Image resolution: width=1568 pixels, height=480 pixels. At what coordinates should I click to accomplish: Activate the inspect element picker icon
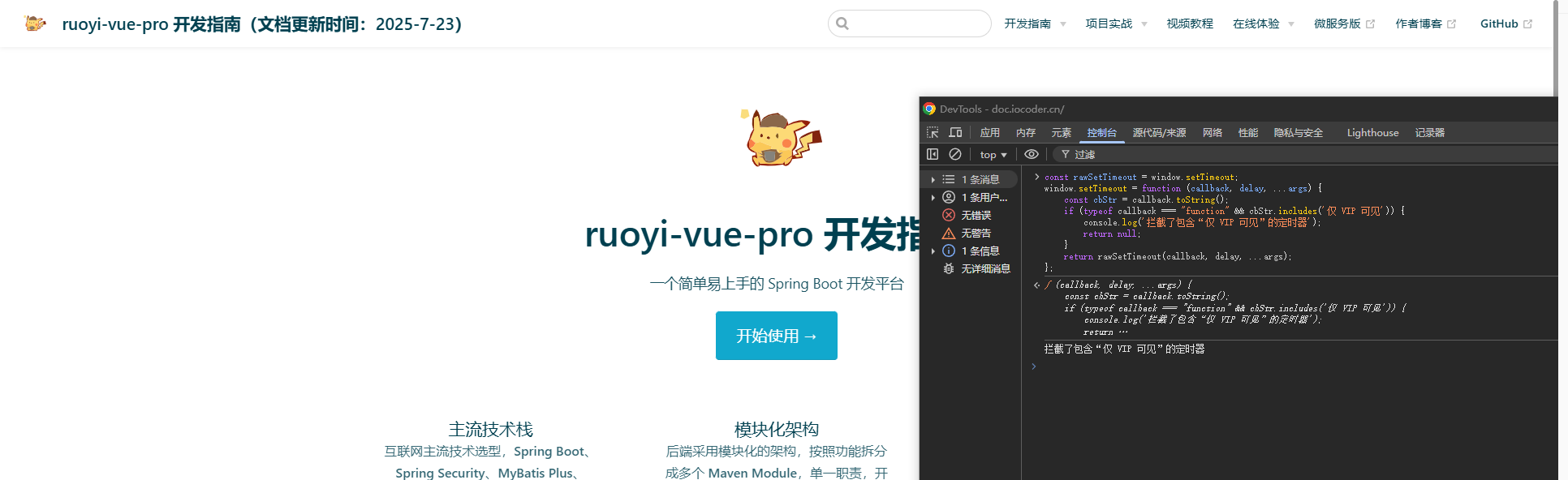(933, 133)
